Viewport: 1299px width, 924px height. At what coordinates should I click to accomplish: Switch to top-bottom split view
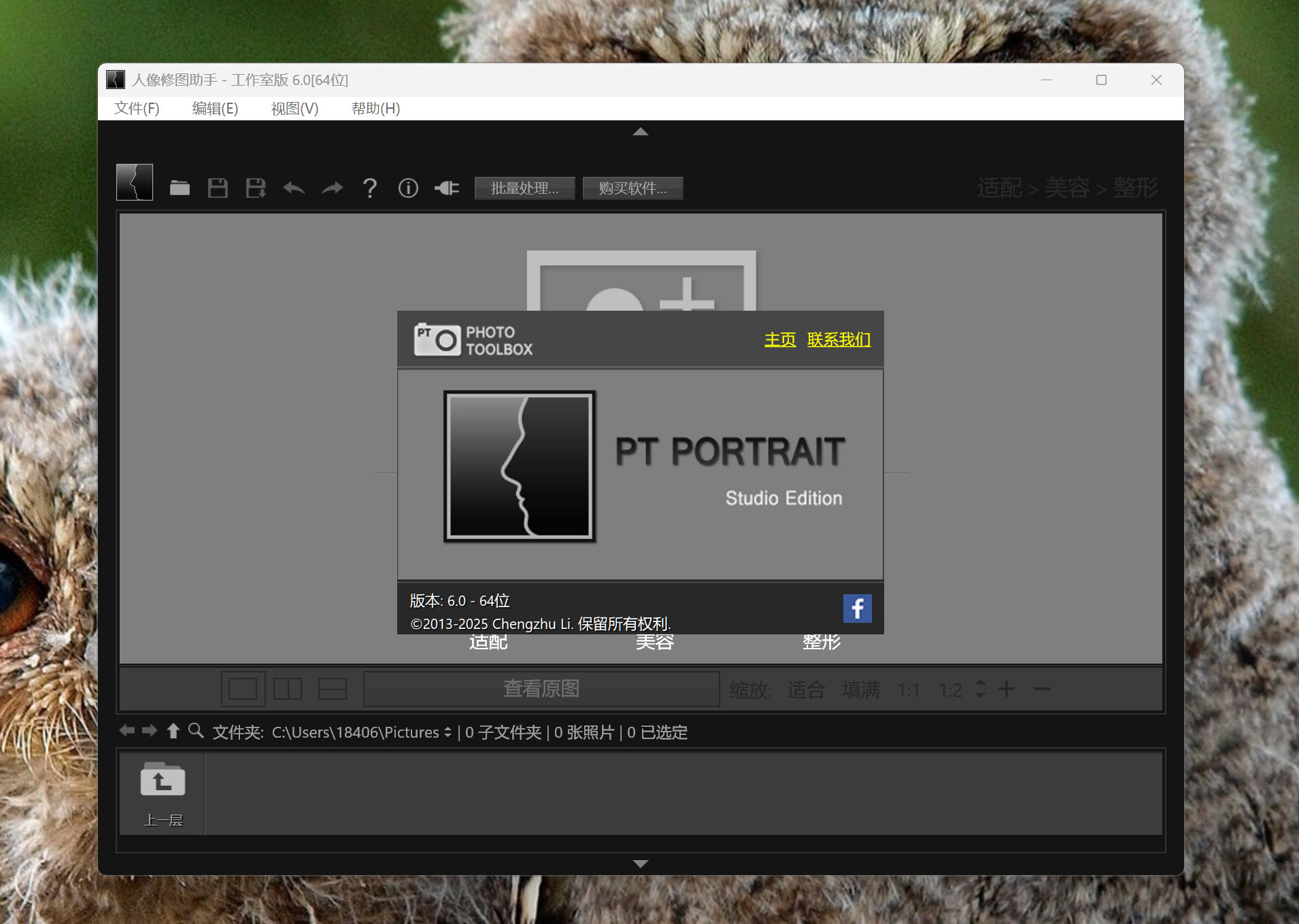[333, 689]
